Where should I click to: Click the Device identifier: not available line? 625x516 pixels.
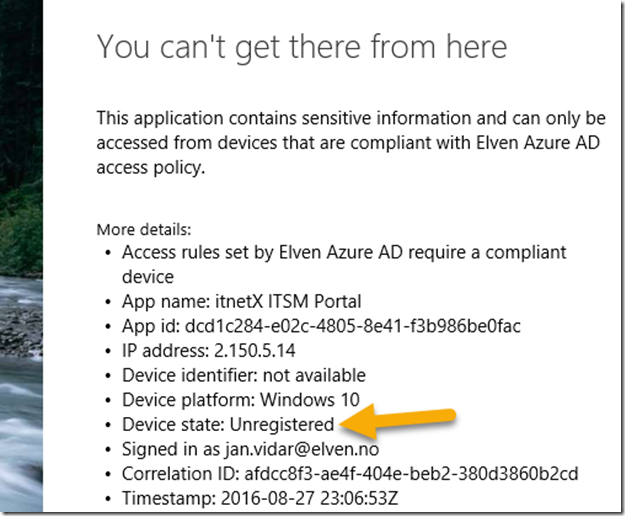tap(244, 375)
